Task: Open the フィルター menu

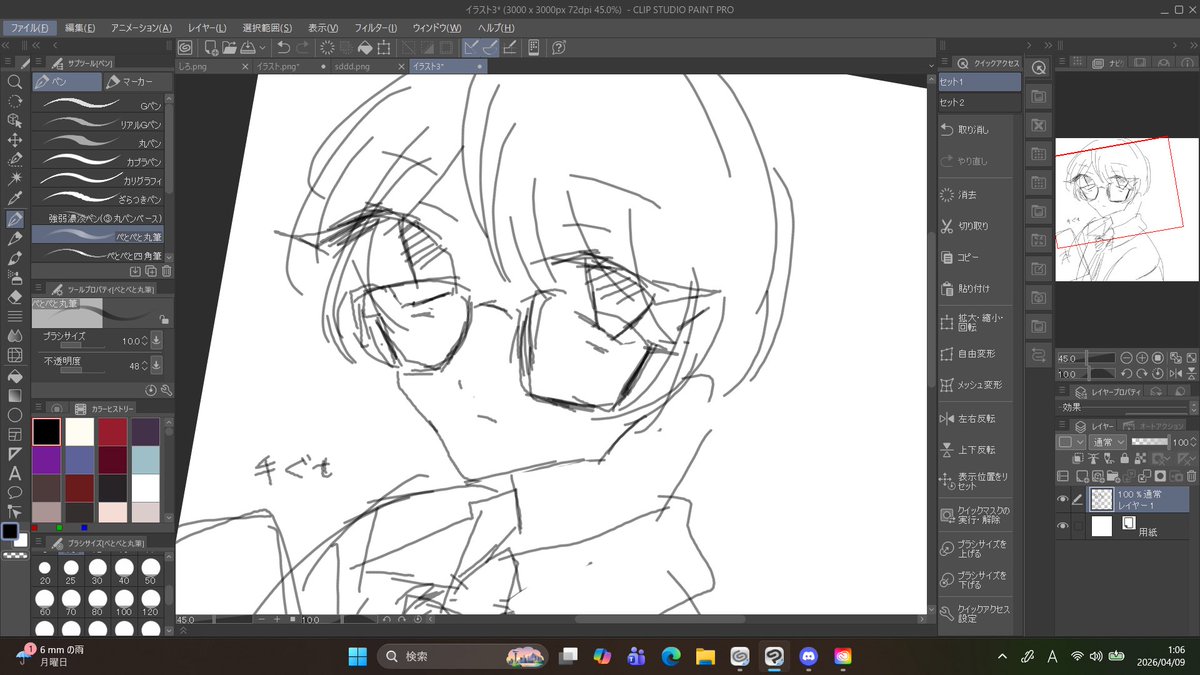Action: pos(376,28)
